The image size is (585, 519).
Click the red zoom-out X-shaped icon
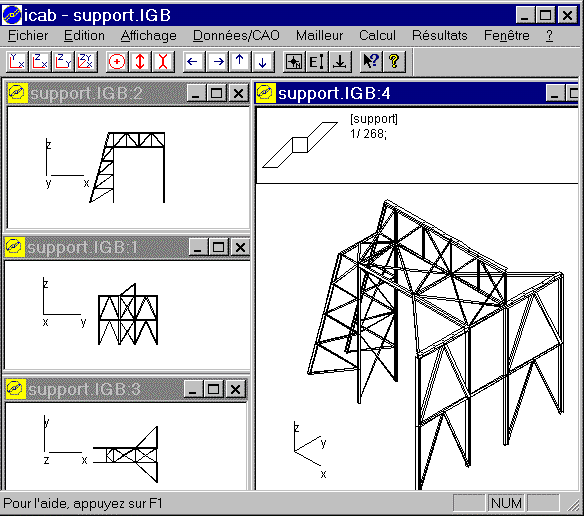(x=163, y=61)
